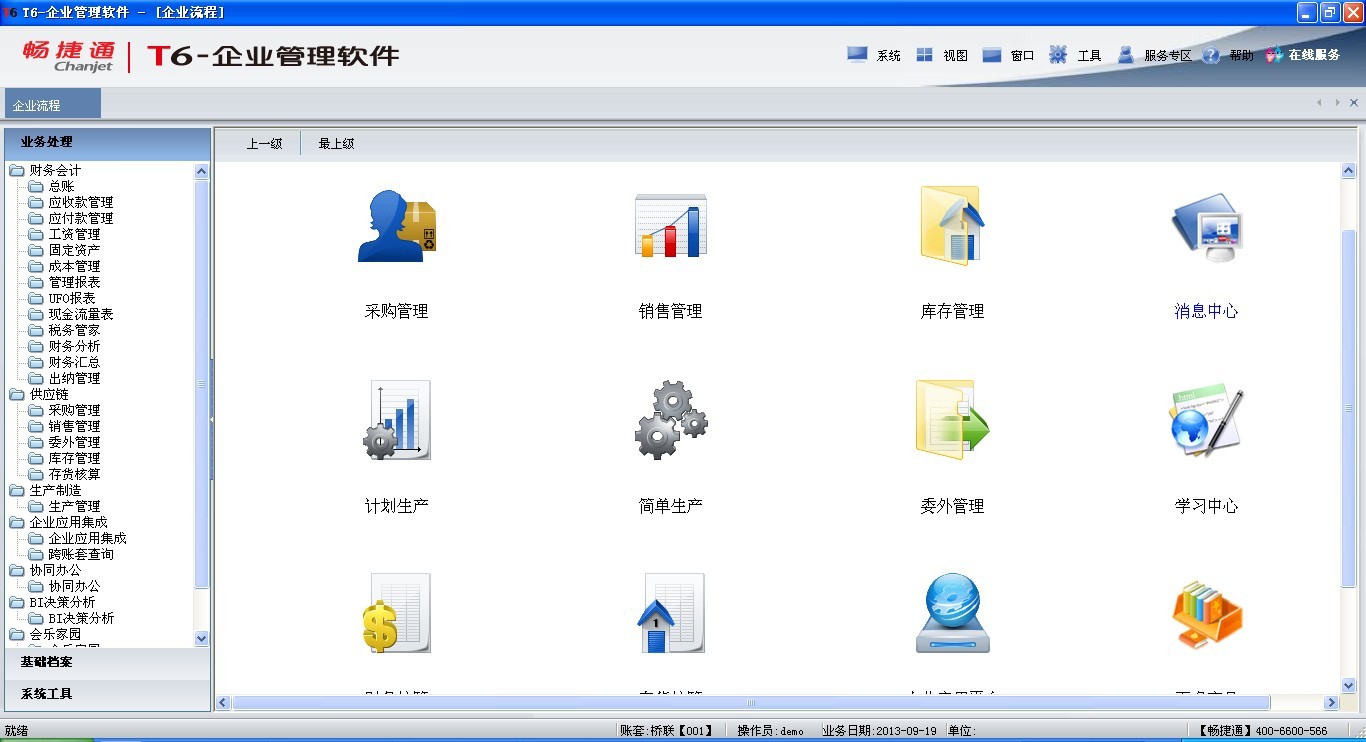Launch the 简单生产 gears icon
1366x742 pixels.
tap(670, 420)
